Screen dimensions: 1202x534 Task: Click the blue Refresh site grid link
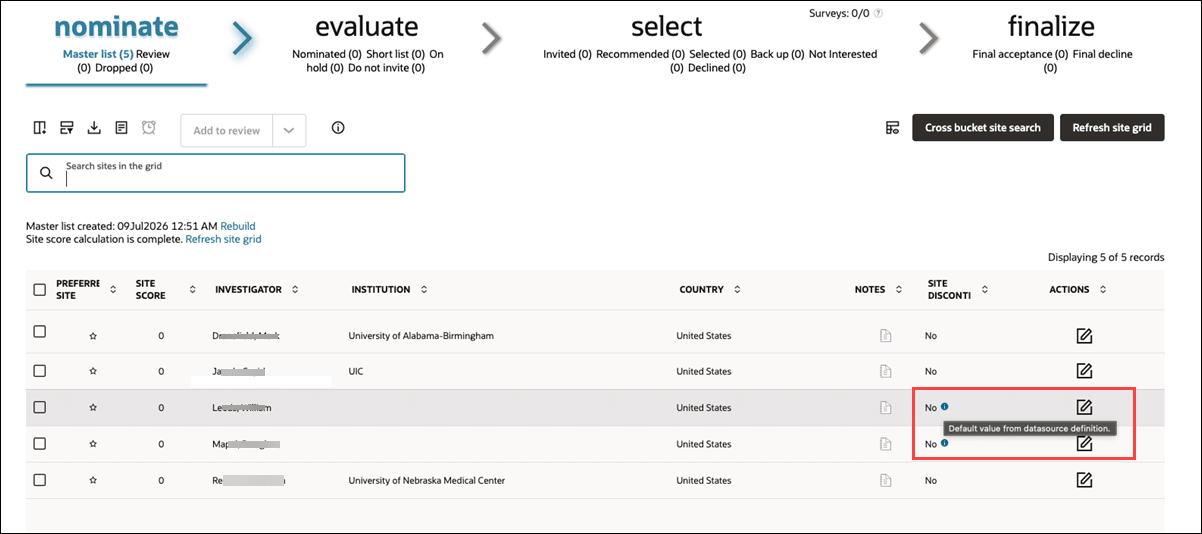click(224, 239)
